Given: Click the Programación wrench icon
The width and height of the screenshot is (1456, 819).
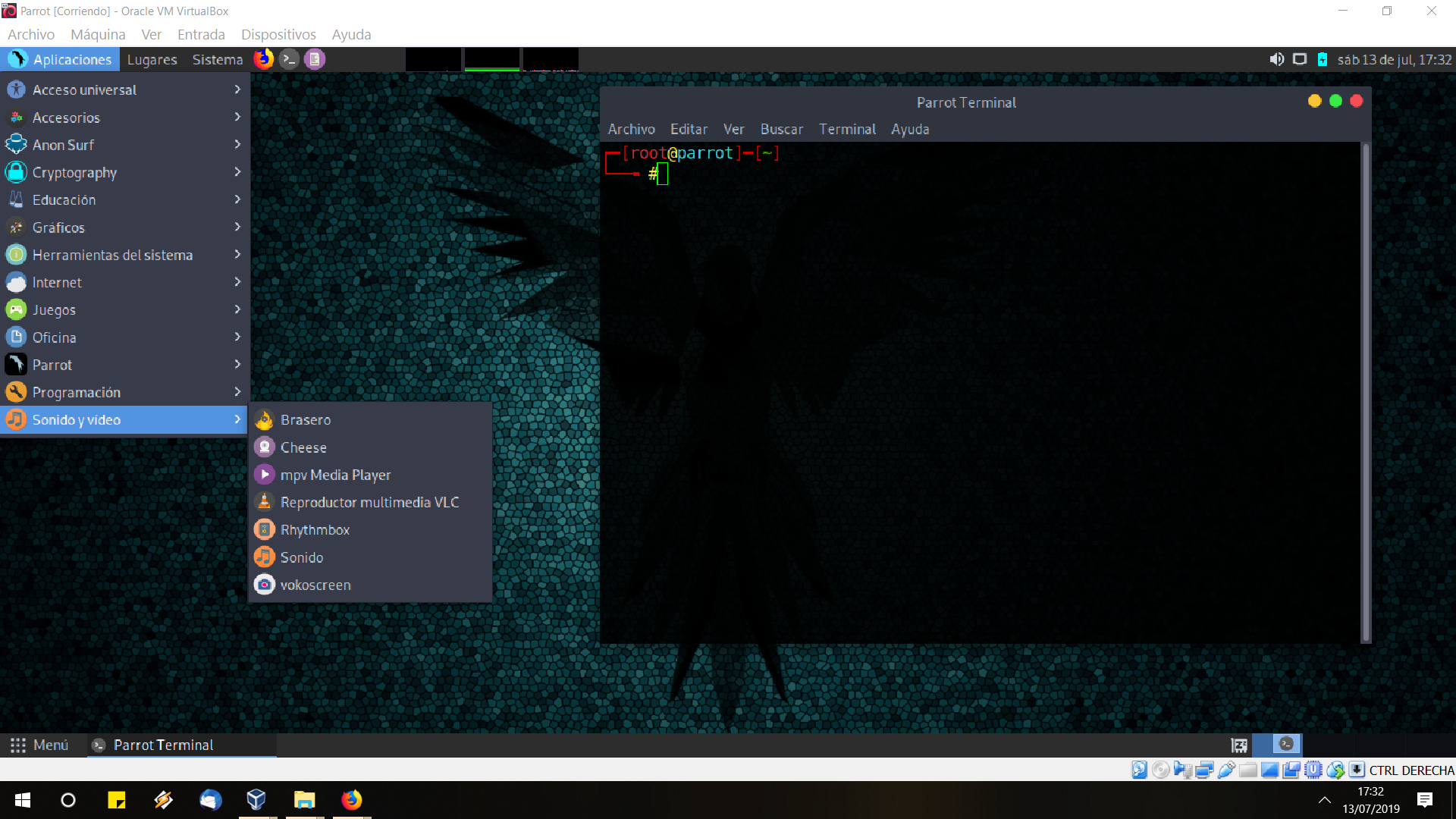Looking at the screenshot, I should [x=16, y=392].
